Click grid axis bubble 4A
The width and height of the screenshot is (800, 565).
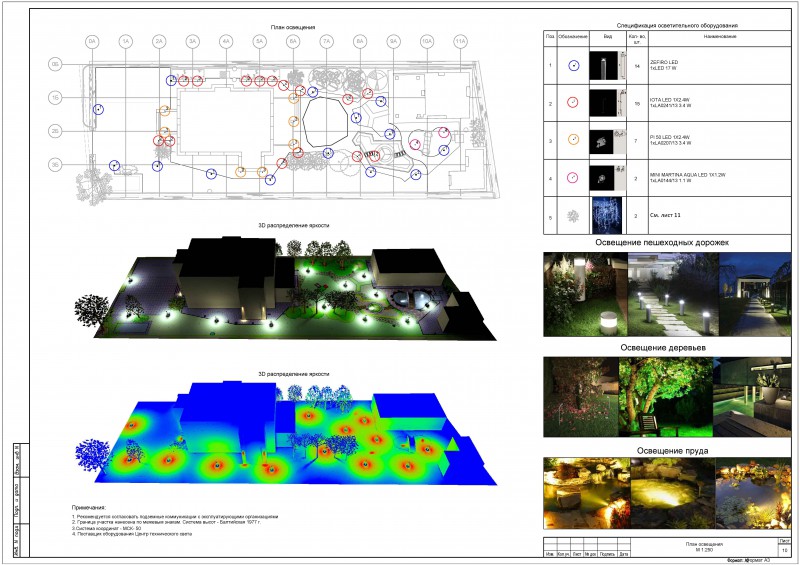click(x=226, y=42)
